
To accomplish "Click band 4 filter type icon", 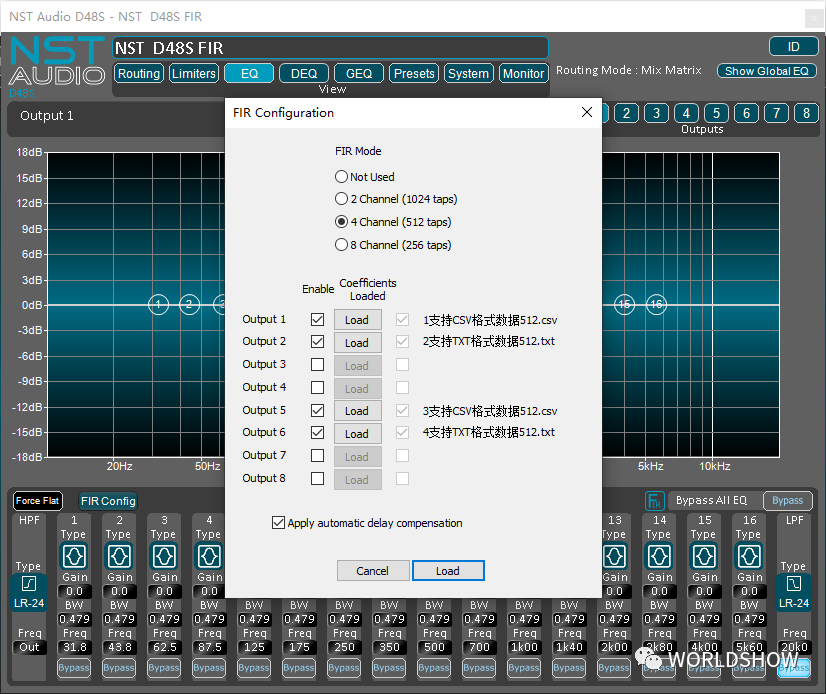I will point(209,556).
